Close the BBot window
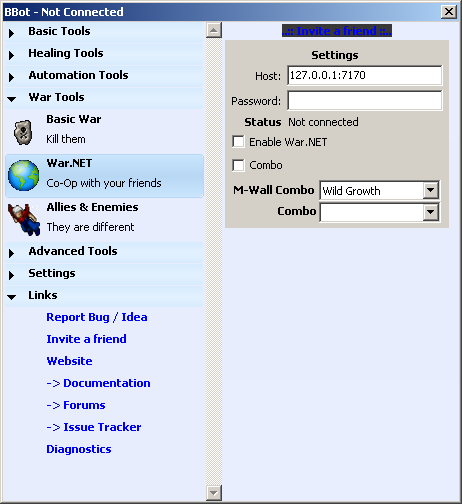This screenshot has width=462, height=504. point(449,12)
